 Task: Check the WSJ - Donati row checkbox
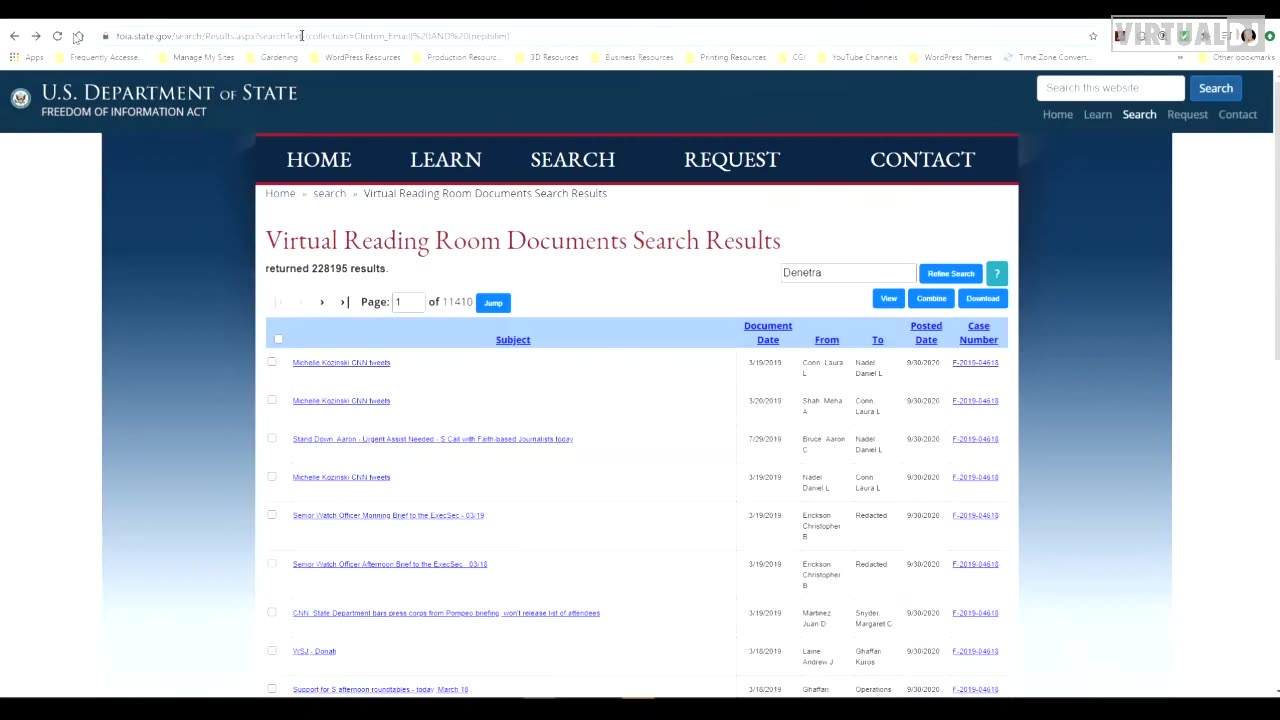272,651
